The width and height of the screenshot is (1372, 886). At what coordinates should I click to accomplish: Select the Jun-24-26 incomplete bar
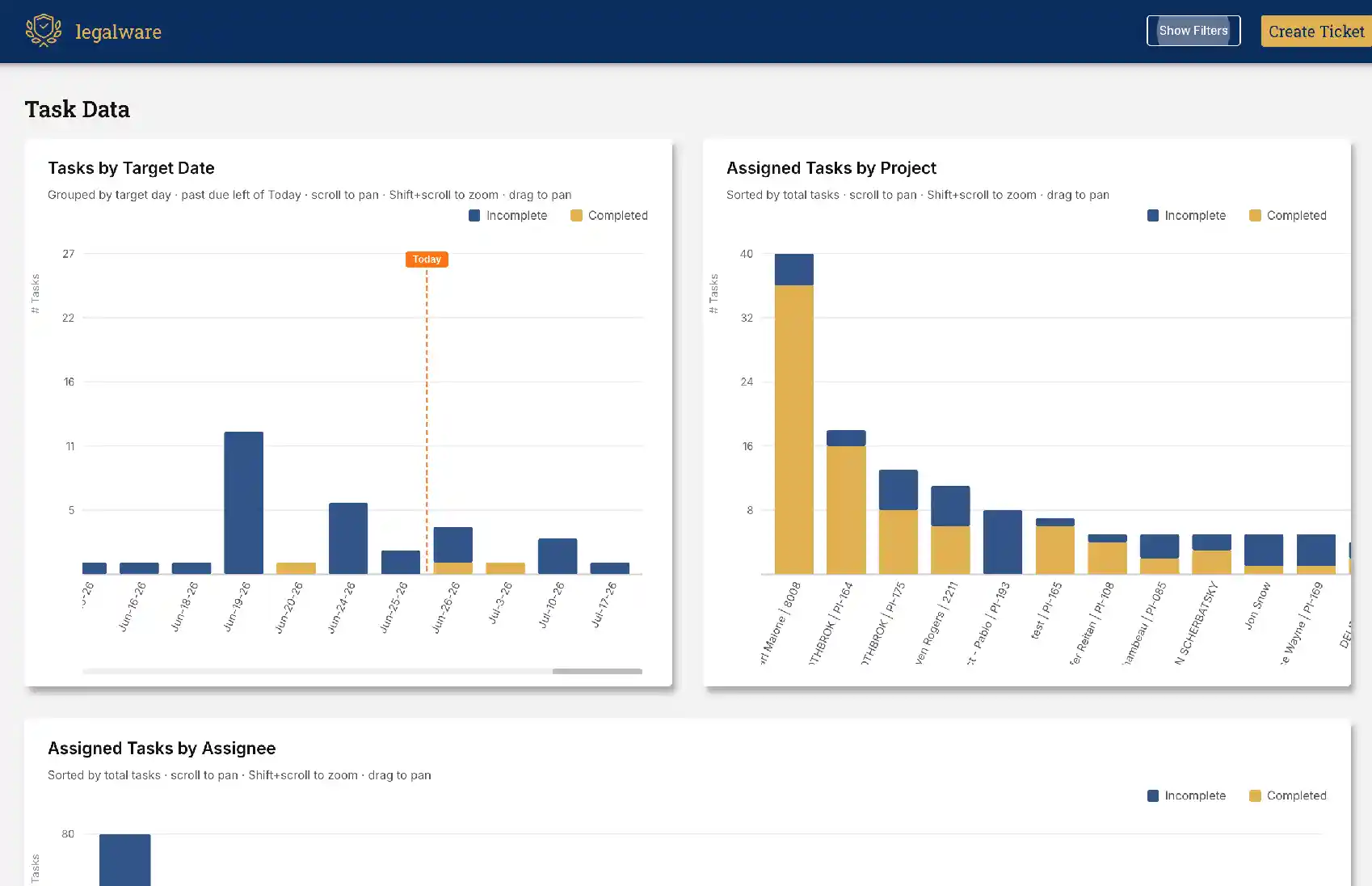pyautogui.click(x=348, y=538)
